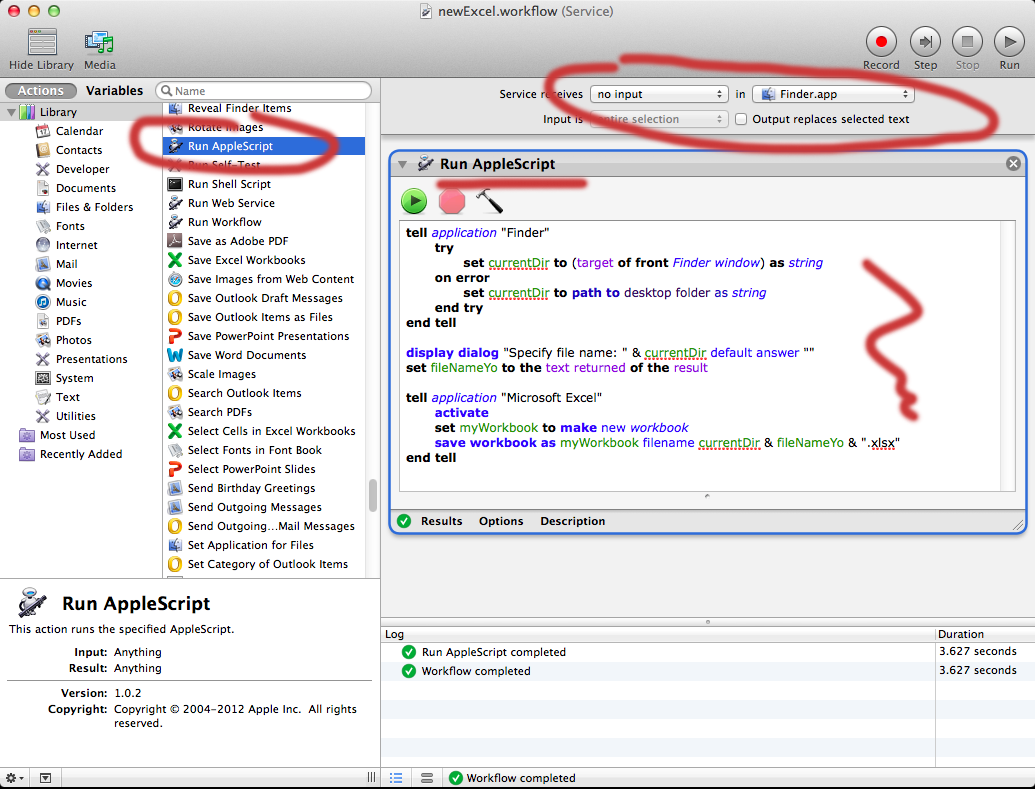1035x789 pixels.
Task: Switch to the Variables tab
Action: tap(114, 90)
